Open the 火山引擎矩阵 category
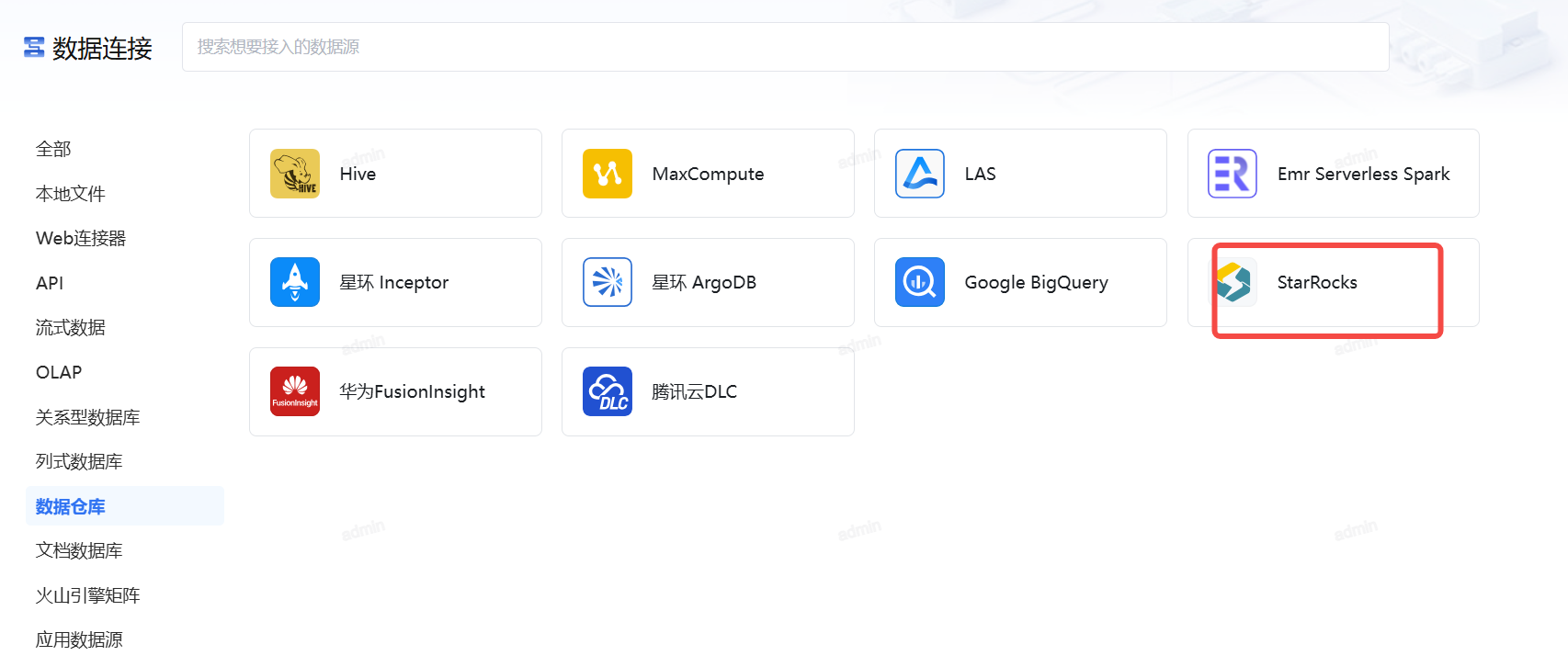This screenshot has width=1568, height=667. [x=88, y=595]
